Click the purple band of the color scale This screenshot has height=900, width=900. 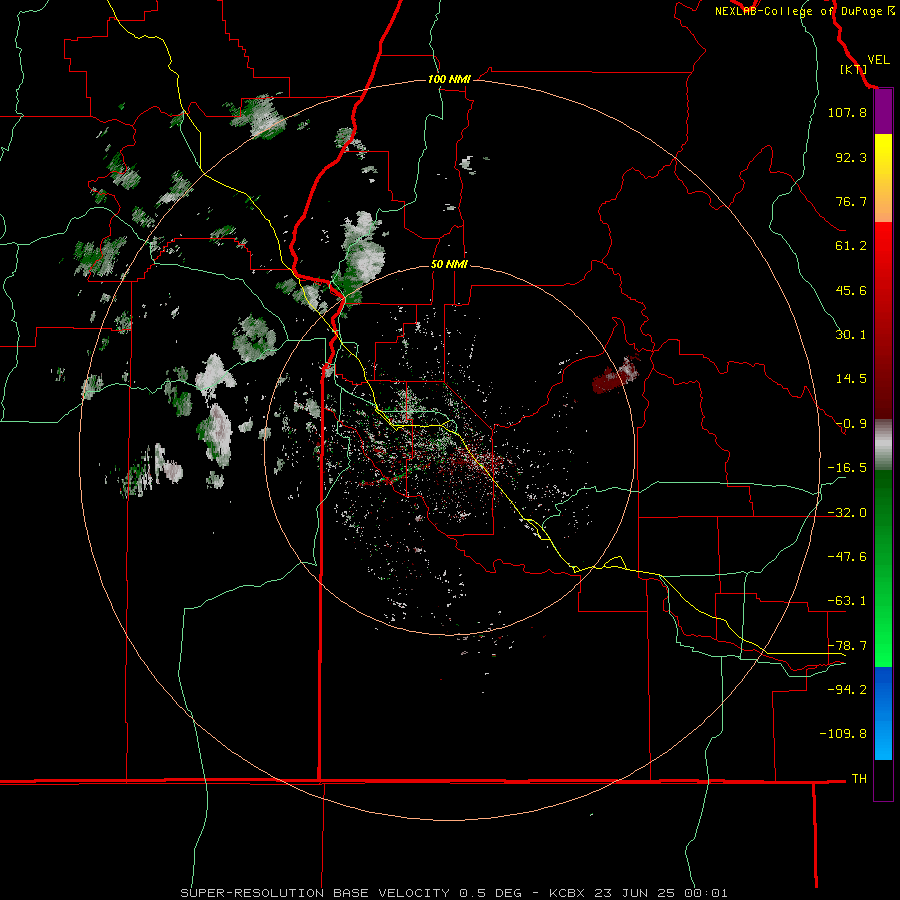(x=883, y=112)
